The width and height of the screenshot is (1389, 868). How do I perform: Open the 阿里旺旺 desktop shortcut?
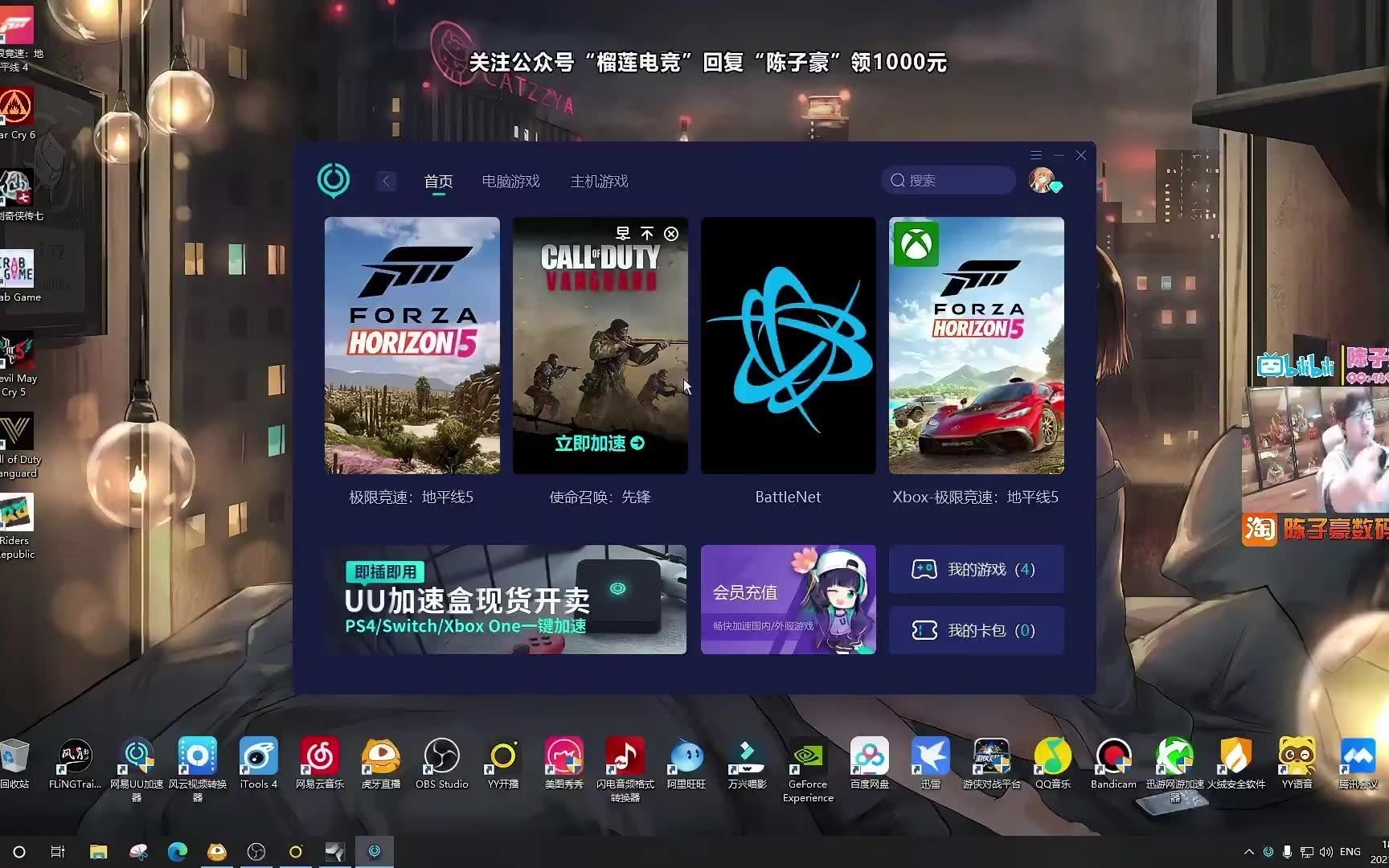(686, 764)
